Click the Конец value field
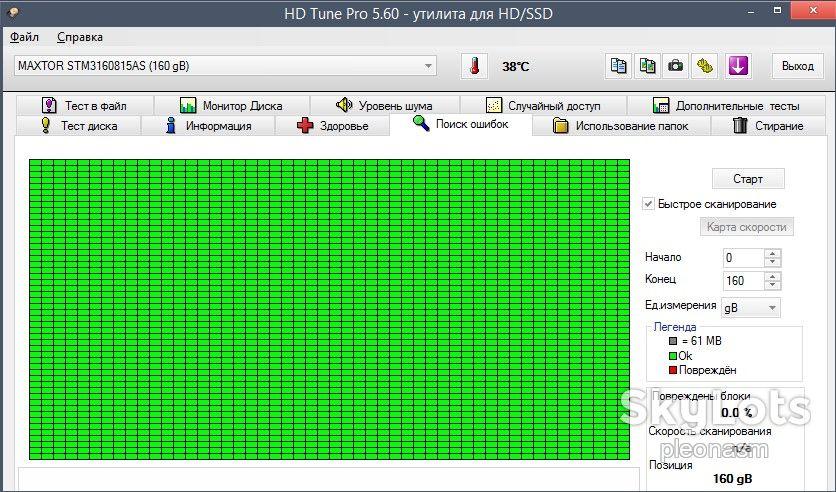 (744, 281)
